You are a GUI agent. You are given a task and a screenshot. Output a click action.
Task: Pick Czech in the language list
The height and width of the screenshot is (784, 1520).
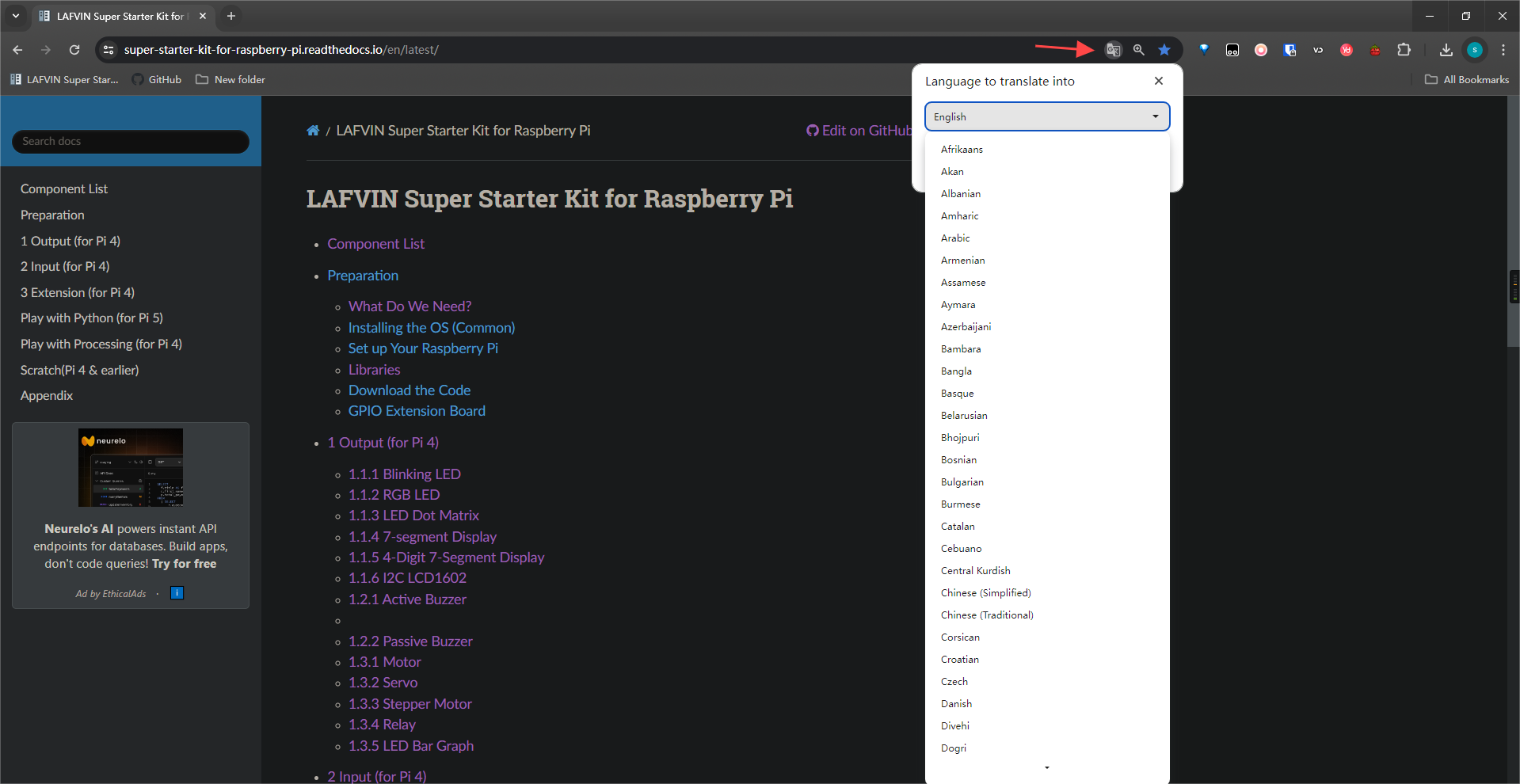(954, 682)
